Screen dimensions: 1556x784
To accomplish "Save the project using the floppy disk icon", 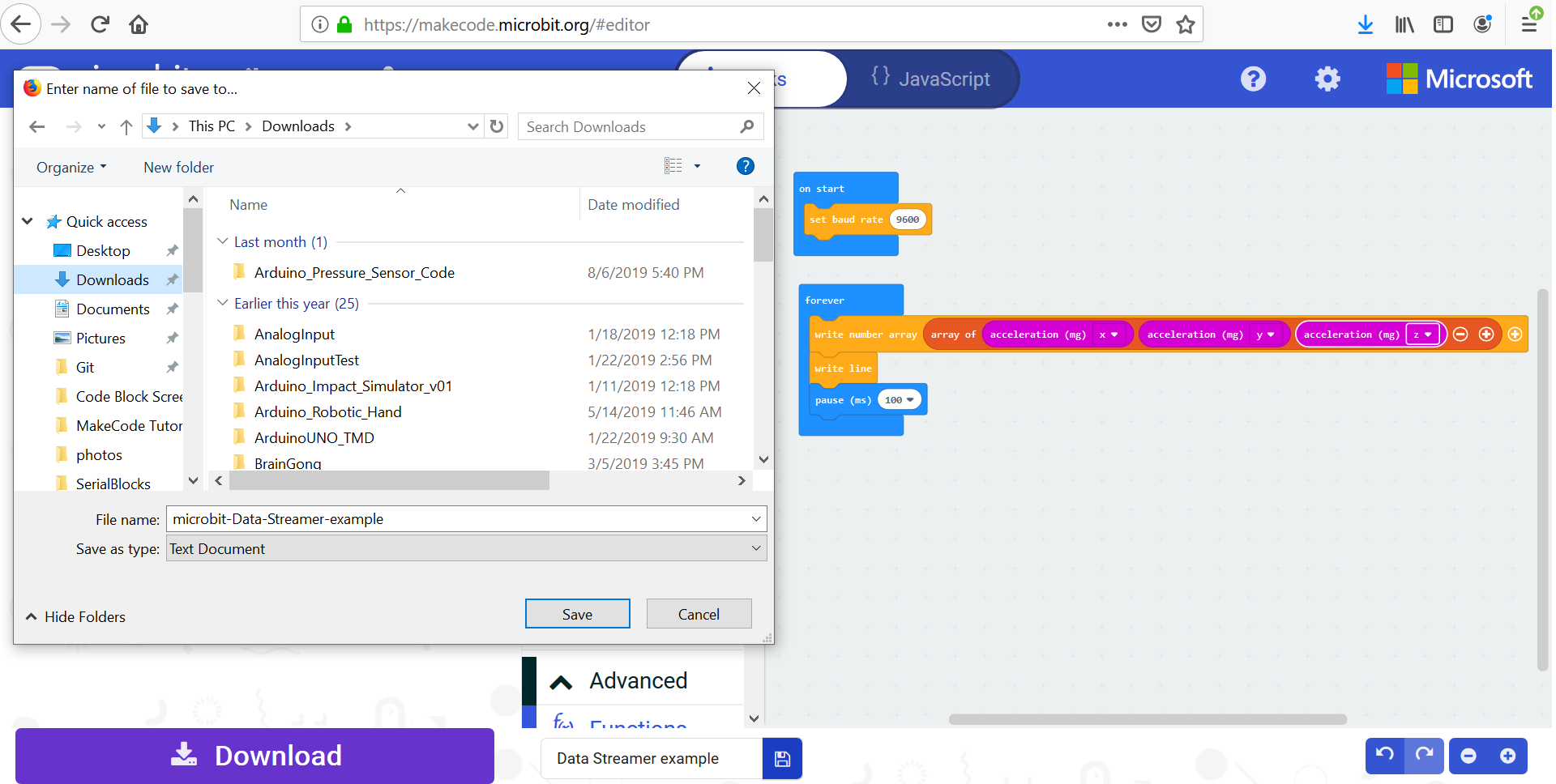I will [780, 758].
